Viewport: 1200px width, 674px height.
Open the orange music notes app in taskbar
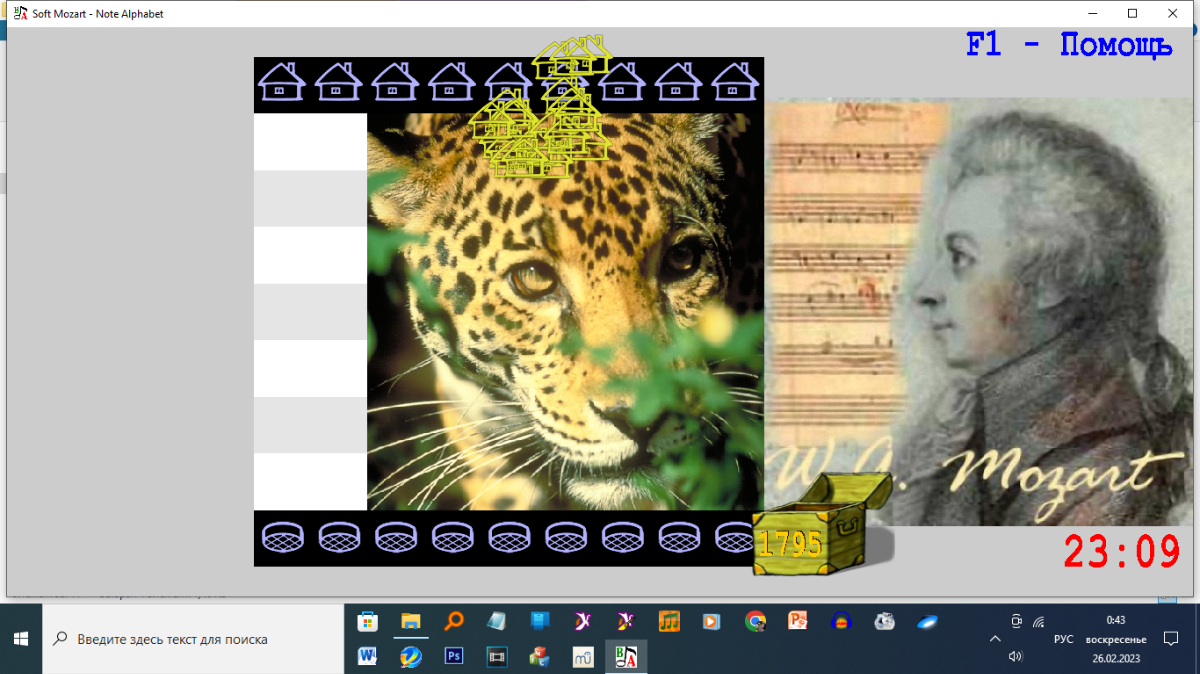(669, 621)
